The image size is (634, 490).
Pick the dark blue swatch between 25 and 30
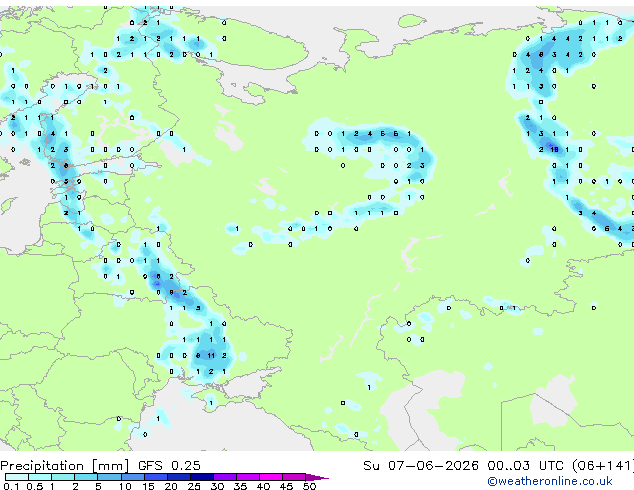click(202, 477)
